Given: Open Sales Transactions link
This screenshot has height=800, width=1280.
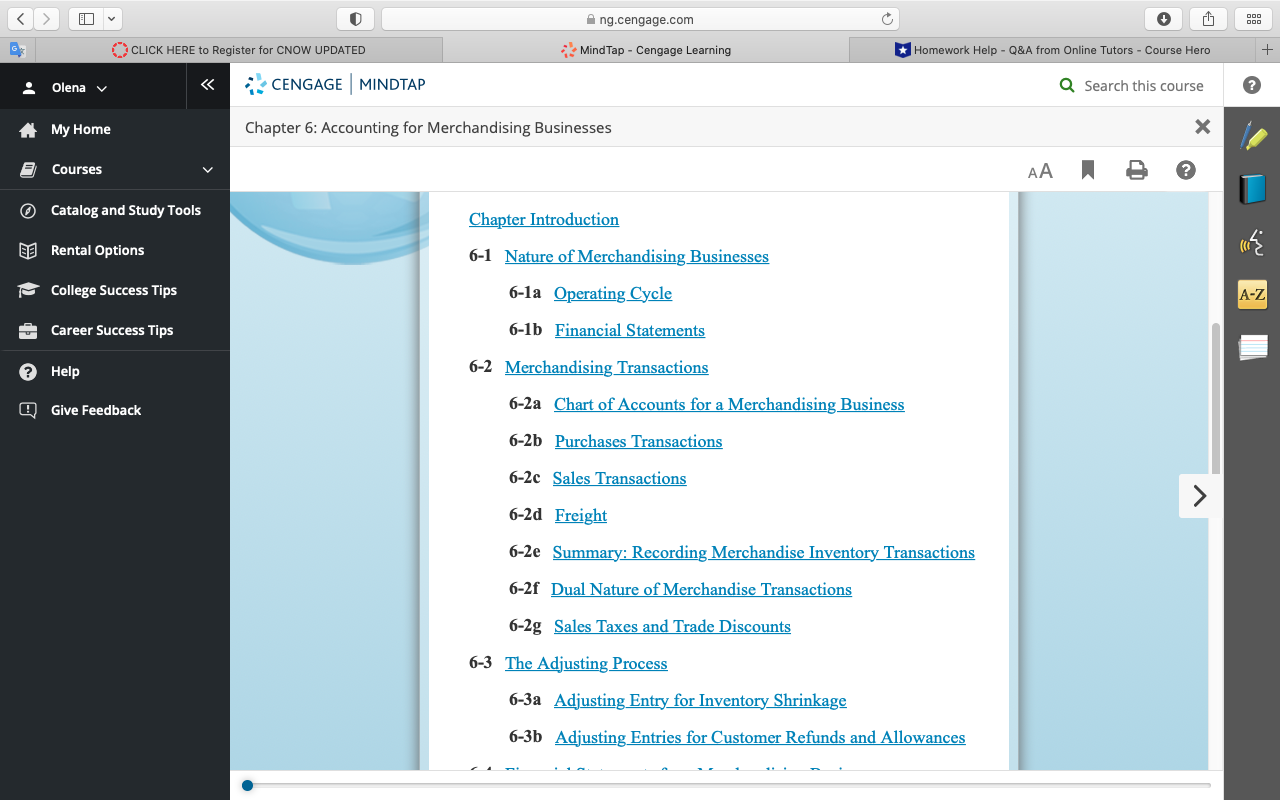Looking at the screenshot, I should click(x=619, y=478).
